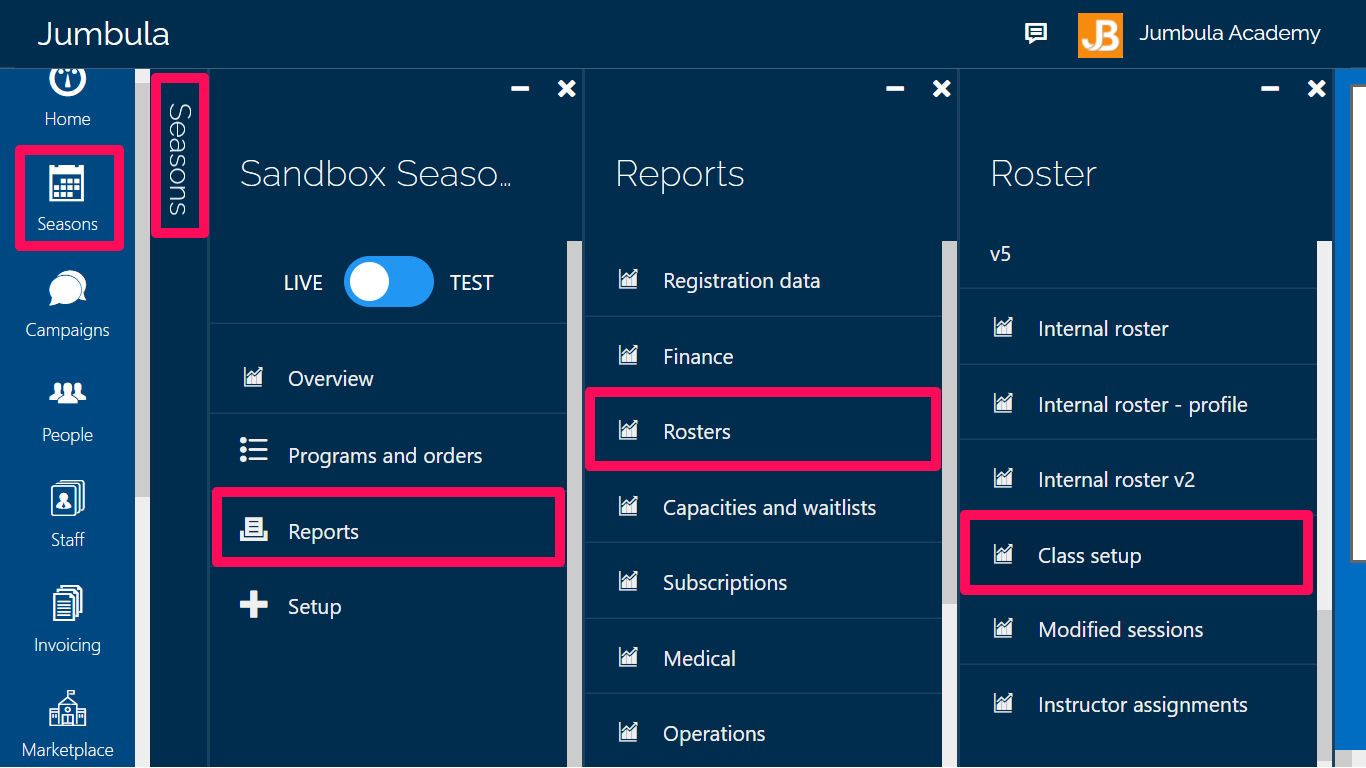Minimize the Sandbox Season panel
This screenshot has width=1366, height=768.
[520, 89]
